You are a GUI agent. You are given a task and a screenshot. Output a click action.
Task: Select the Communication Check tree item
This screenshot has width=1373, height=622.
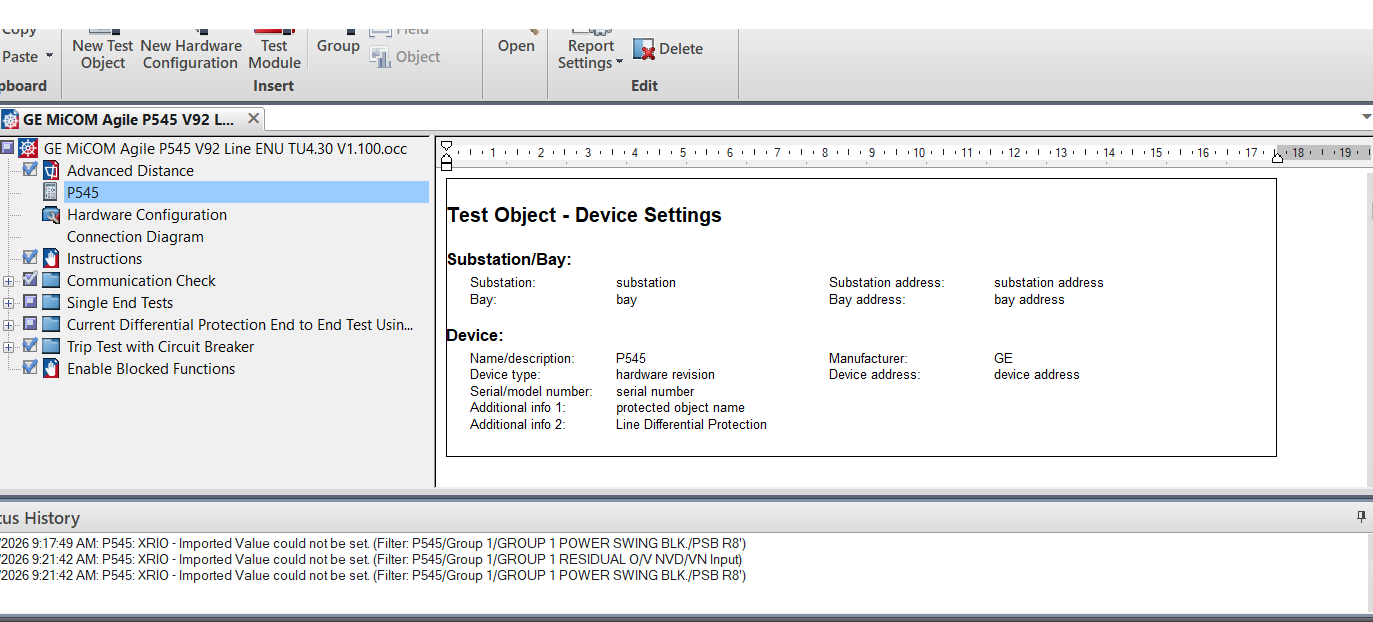pos(141,280)
